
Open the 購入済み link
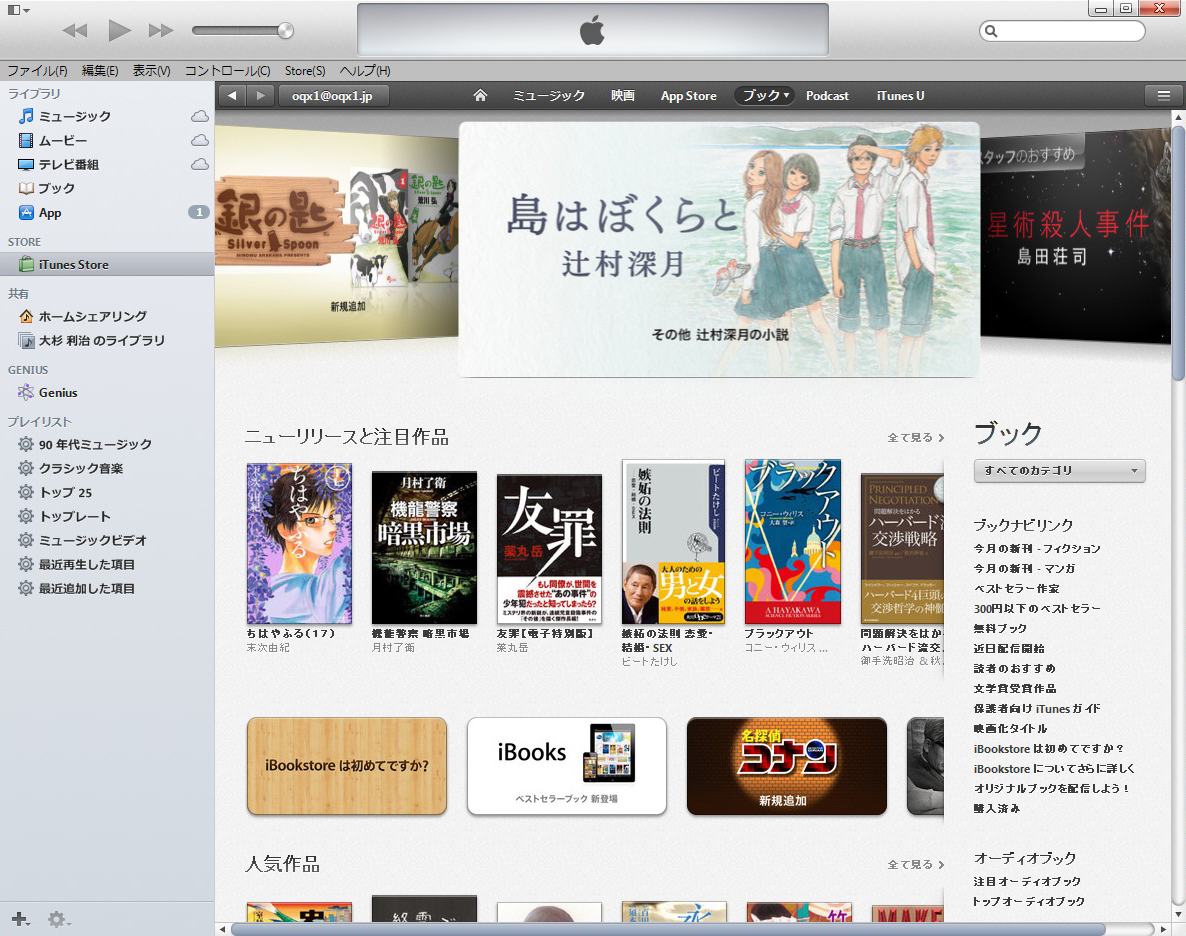(996, 808)
